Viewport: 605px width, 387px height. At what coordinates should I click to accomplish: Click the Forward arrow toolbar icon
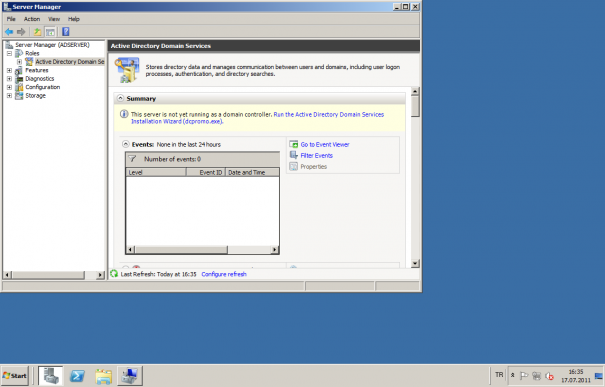tap(21, 32)
